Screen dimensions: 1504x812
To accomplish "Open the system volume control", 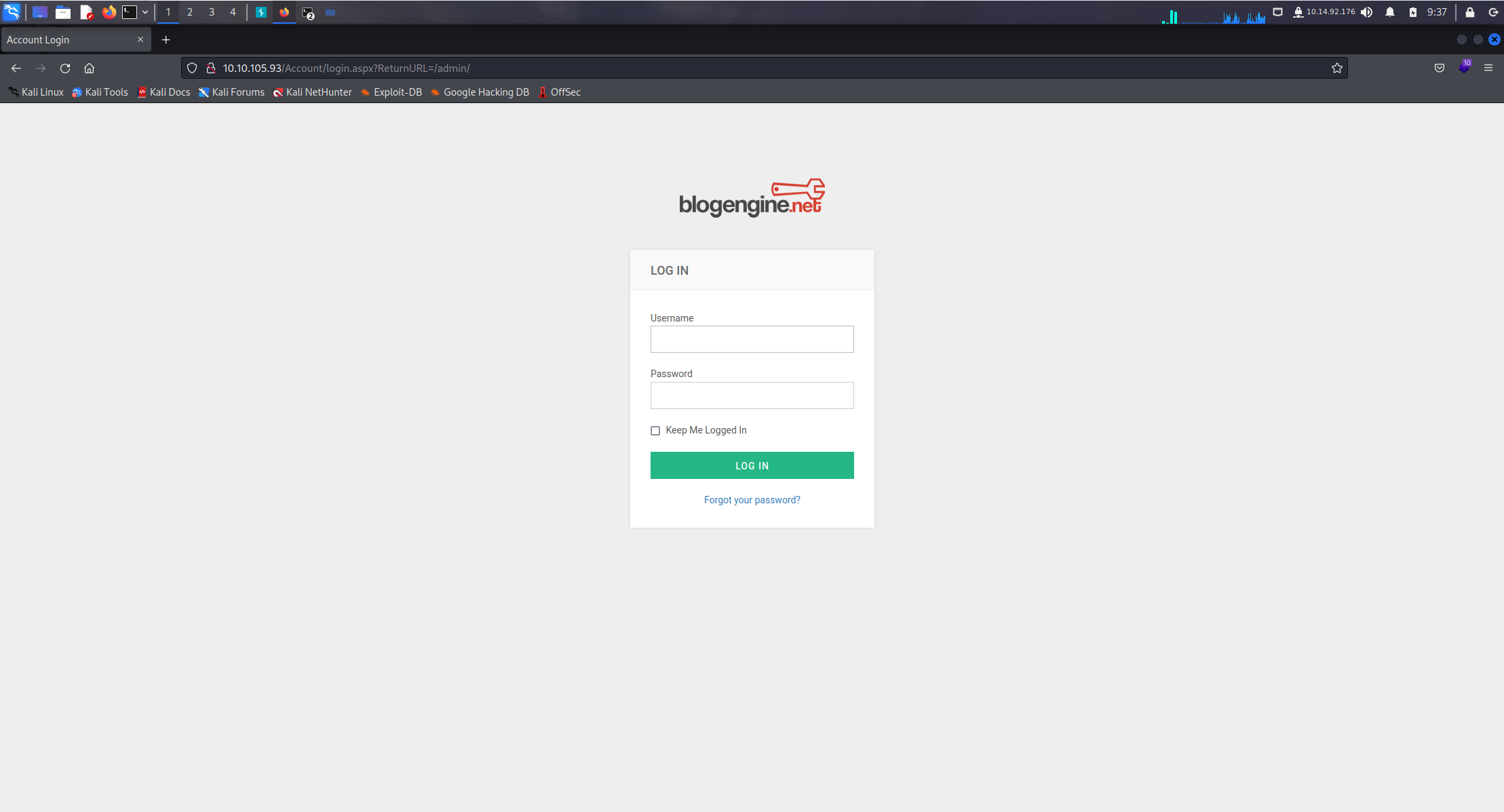I will [x=1366, y=12].
